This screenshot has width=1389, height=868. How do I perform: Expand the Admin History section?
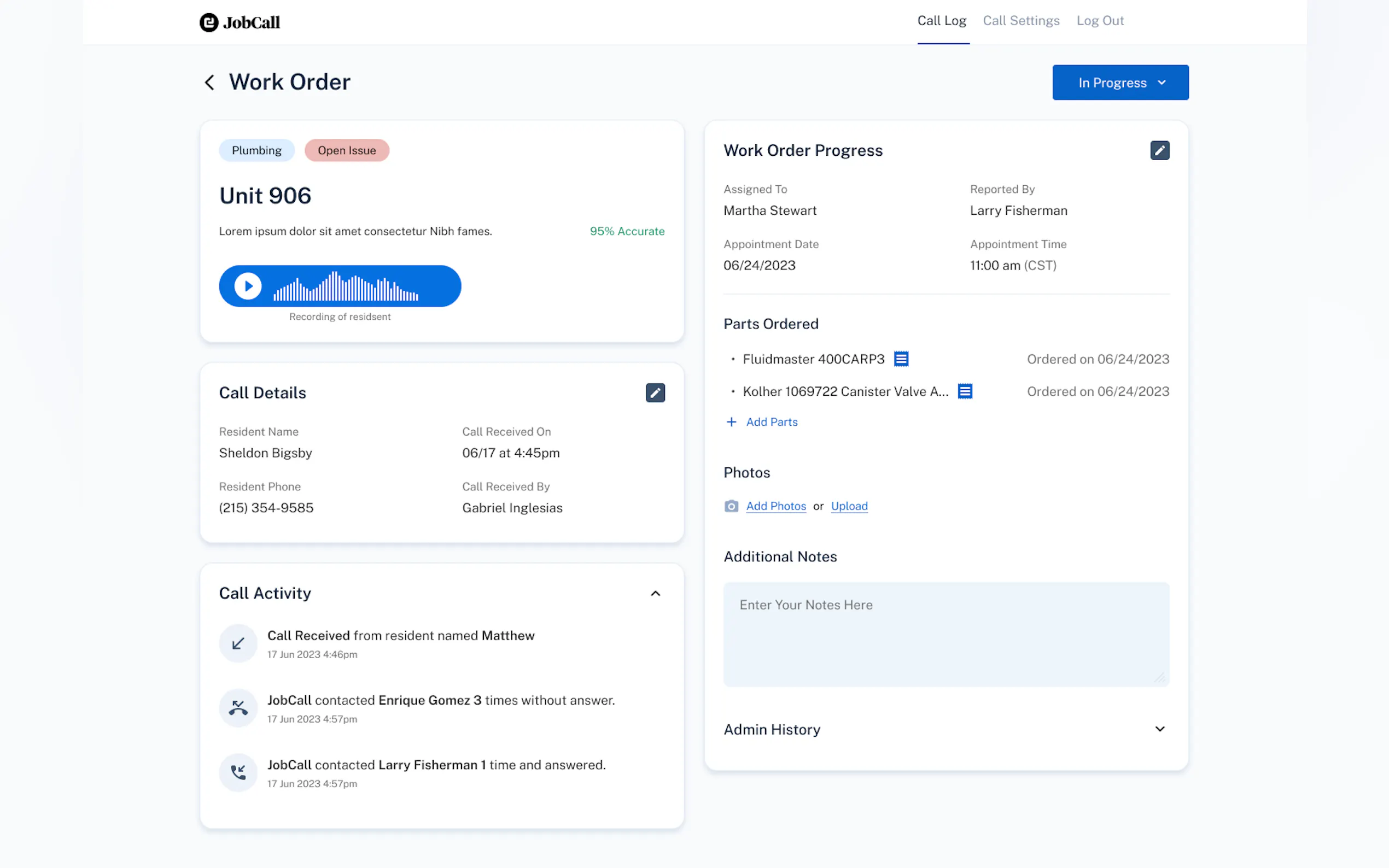[1159, 729]
